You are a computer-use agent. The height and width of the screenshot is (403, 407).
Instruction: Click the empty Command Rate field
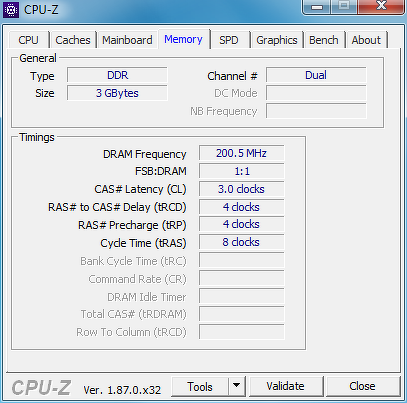[242, 278]
